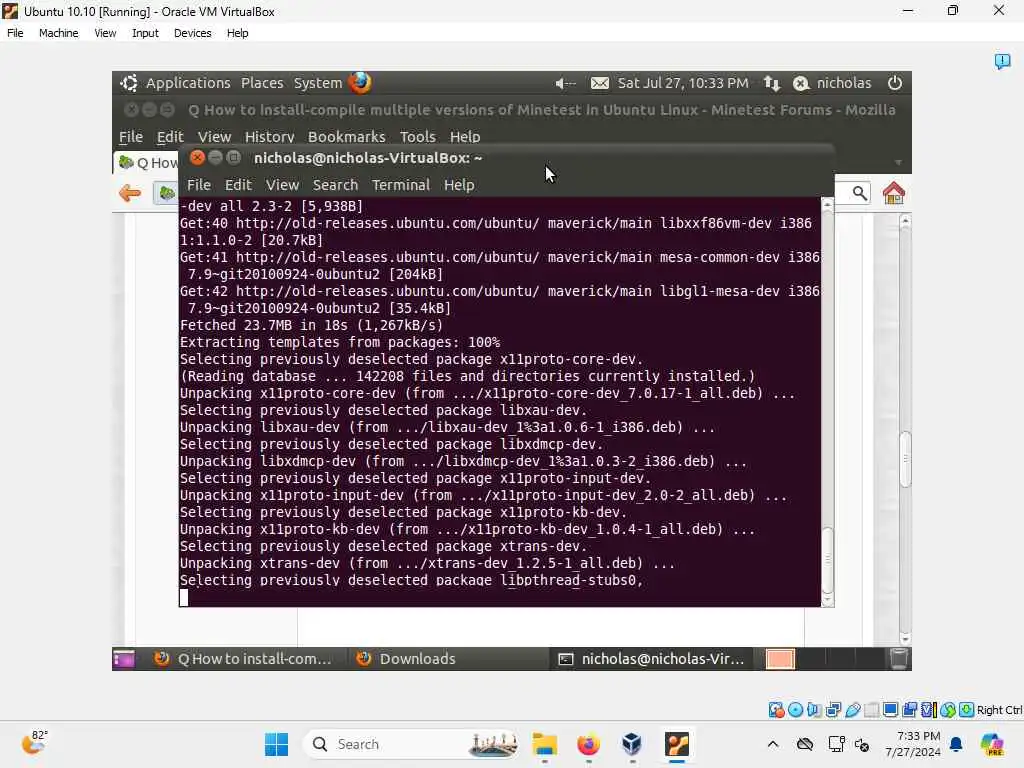Screen dimensions: 1024x768
Task: Open Copilot preview icon in taskbar
Action: pyautogui.click(x=992, y=744)
